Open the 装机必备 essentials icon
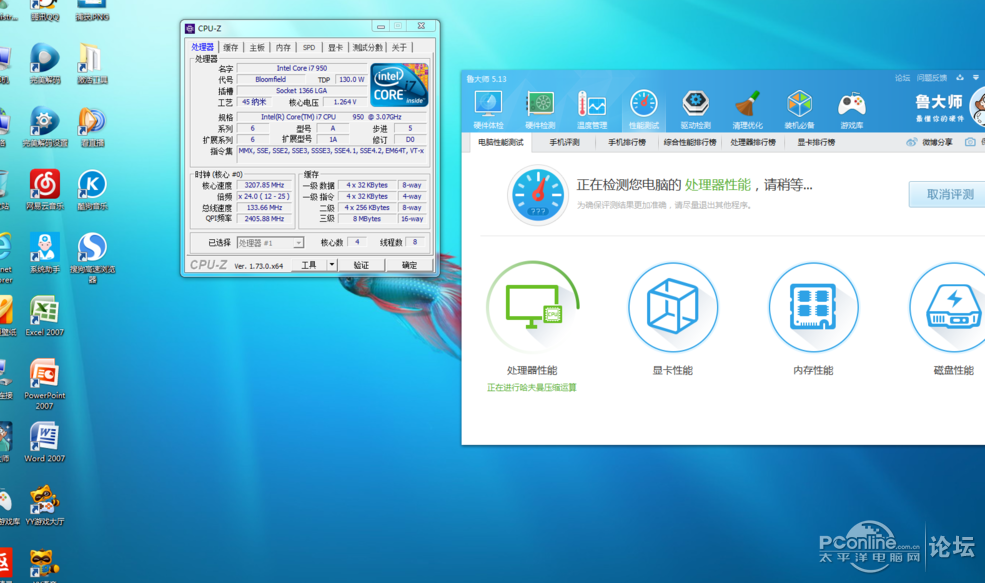Viewport: 985px width, 583px height. [x=800, y=109]
